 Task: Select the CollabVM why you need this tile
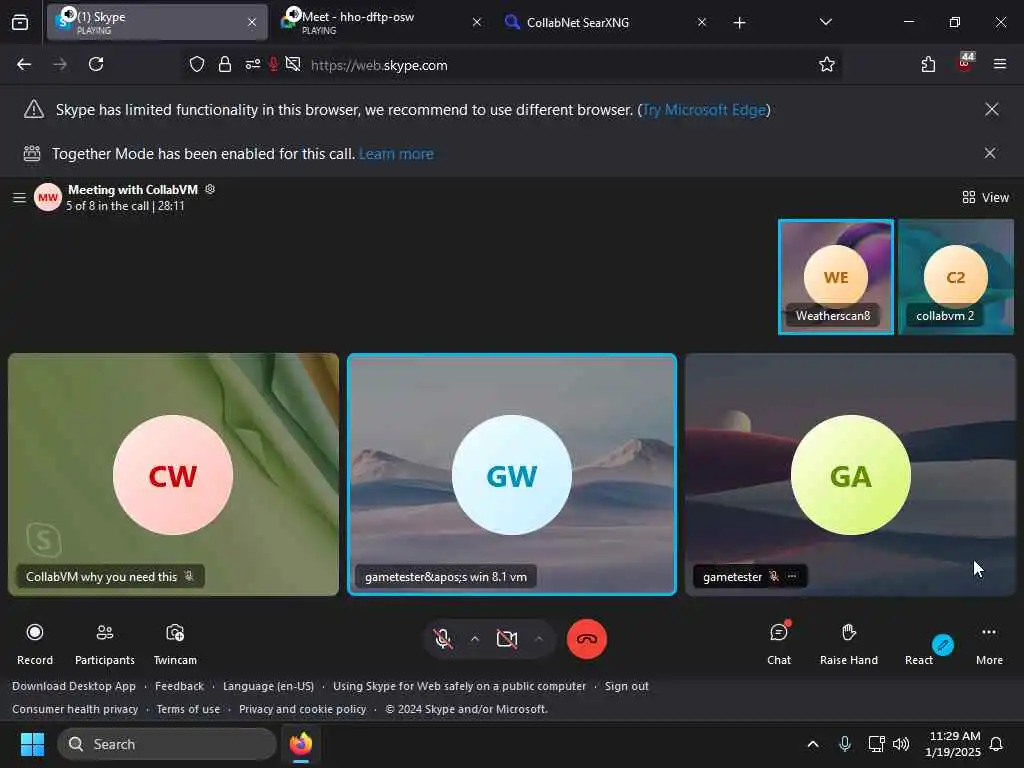173,474
